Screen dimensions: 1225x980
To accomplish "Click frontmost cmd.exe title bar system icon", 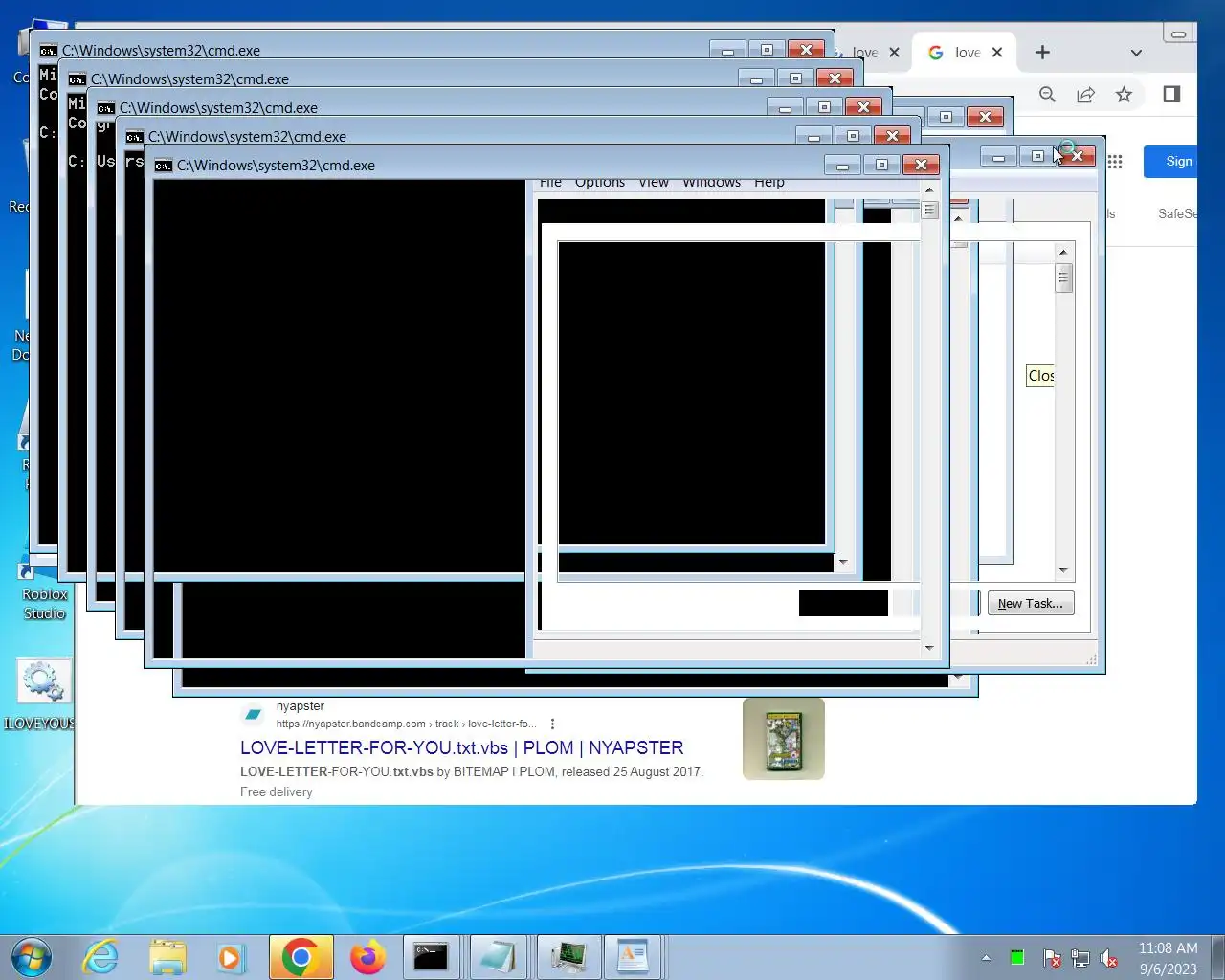I will 164,166.
